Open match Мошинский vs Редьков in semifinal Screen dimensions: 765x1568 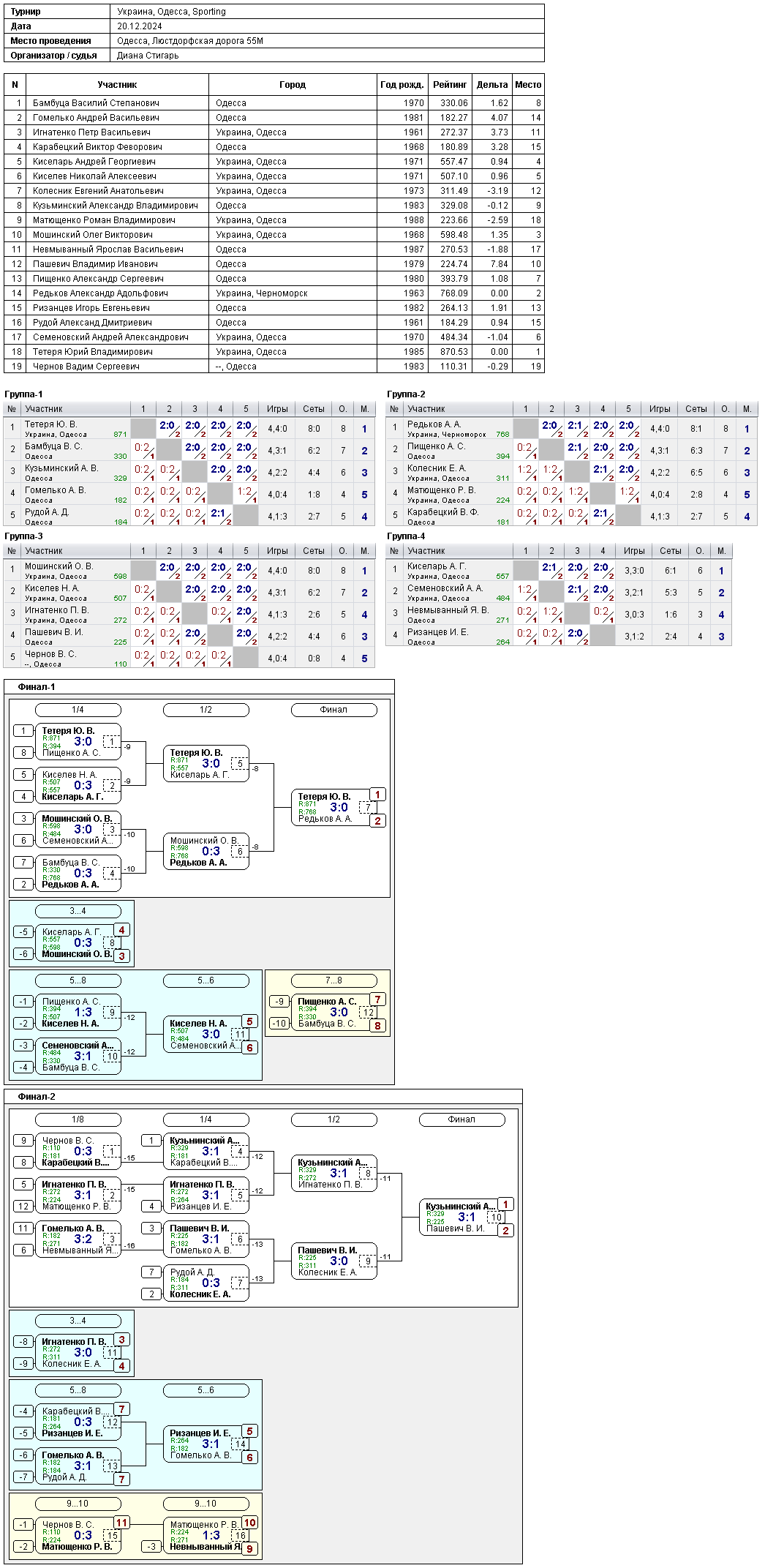pos(206,852)
